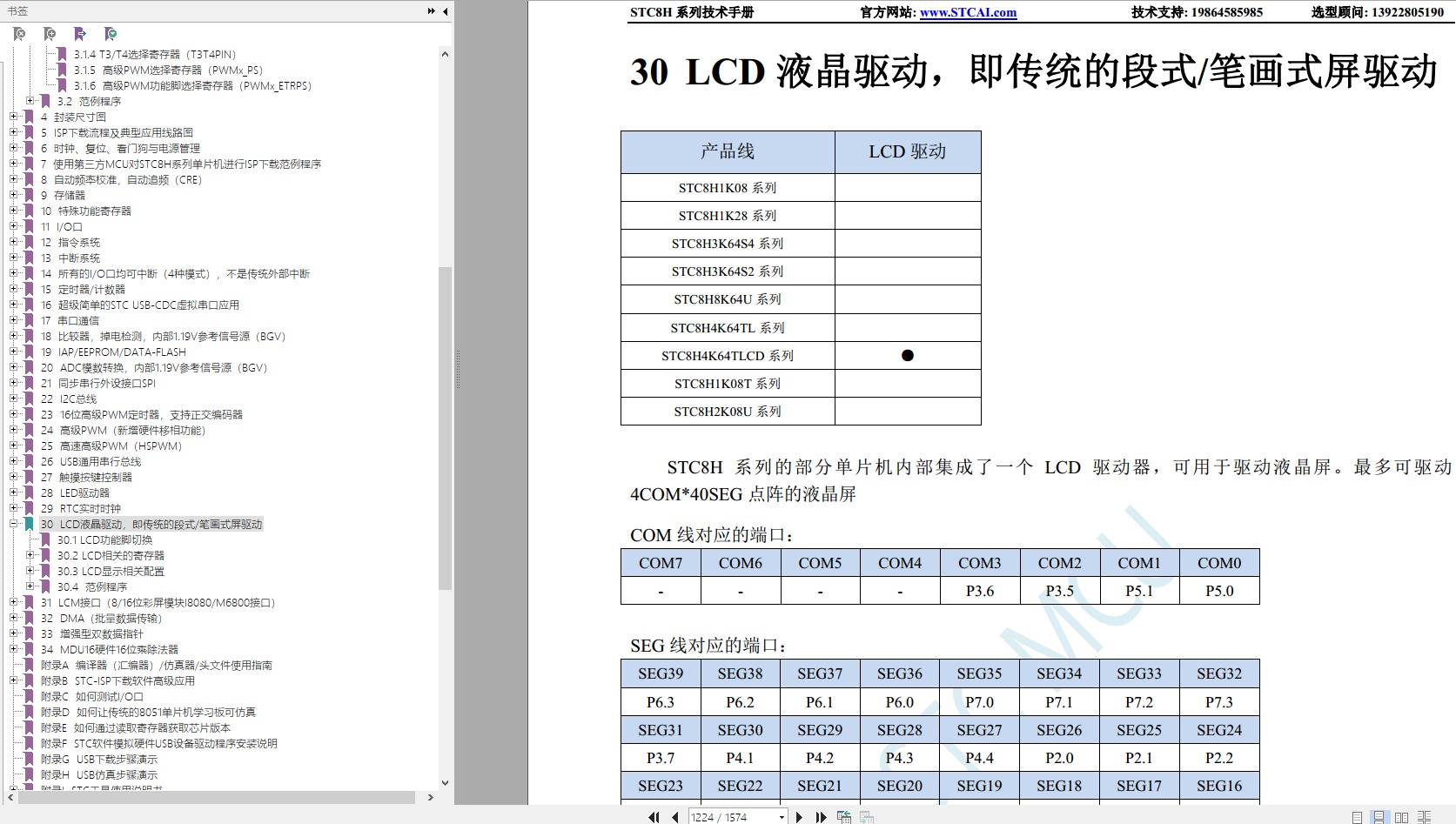Click bookmark icon beside 3.1.6 高级PWM功能脚选择寄存器
Image resolution: width=1456 pixels, height=824 pixels.
62,85
